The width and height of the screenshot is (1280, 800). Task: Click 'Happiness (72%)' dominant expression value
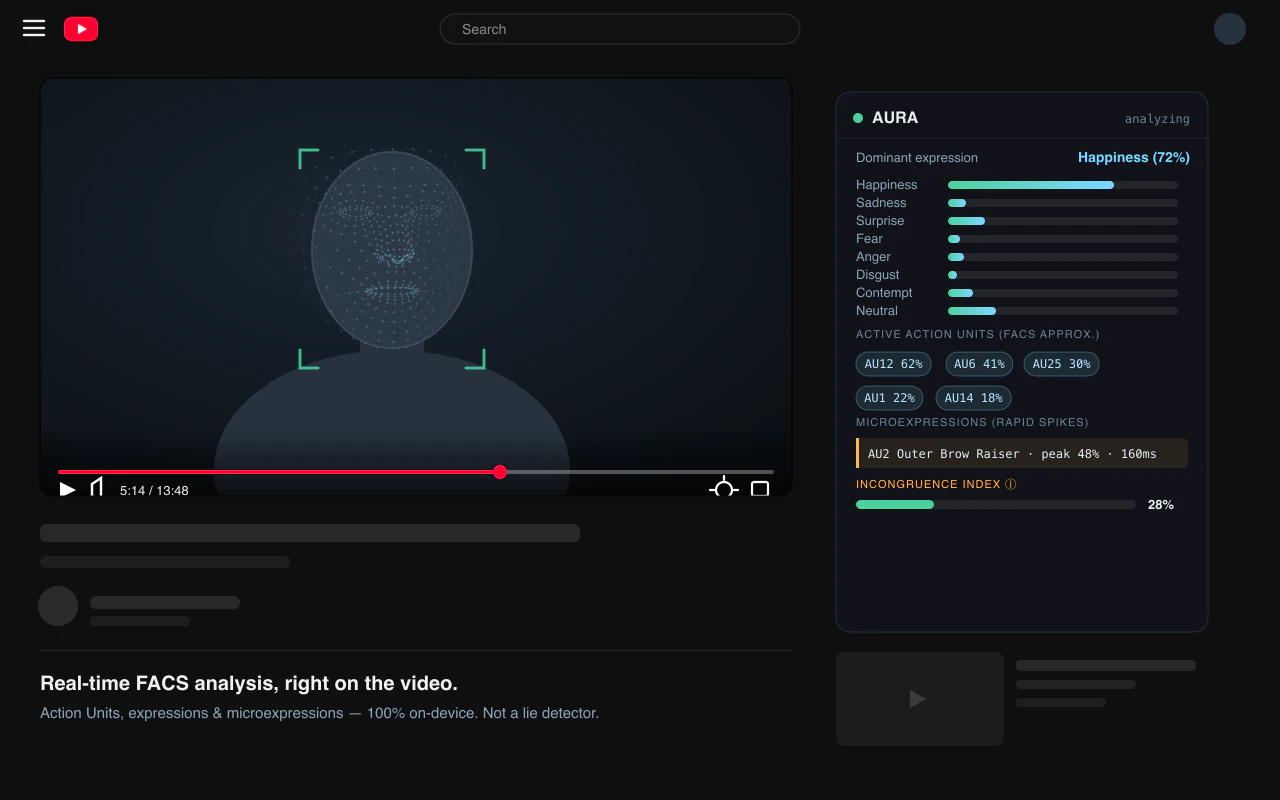point(1134,158)
